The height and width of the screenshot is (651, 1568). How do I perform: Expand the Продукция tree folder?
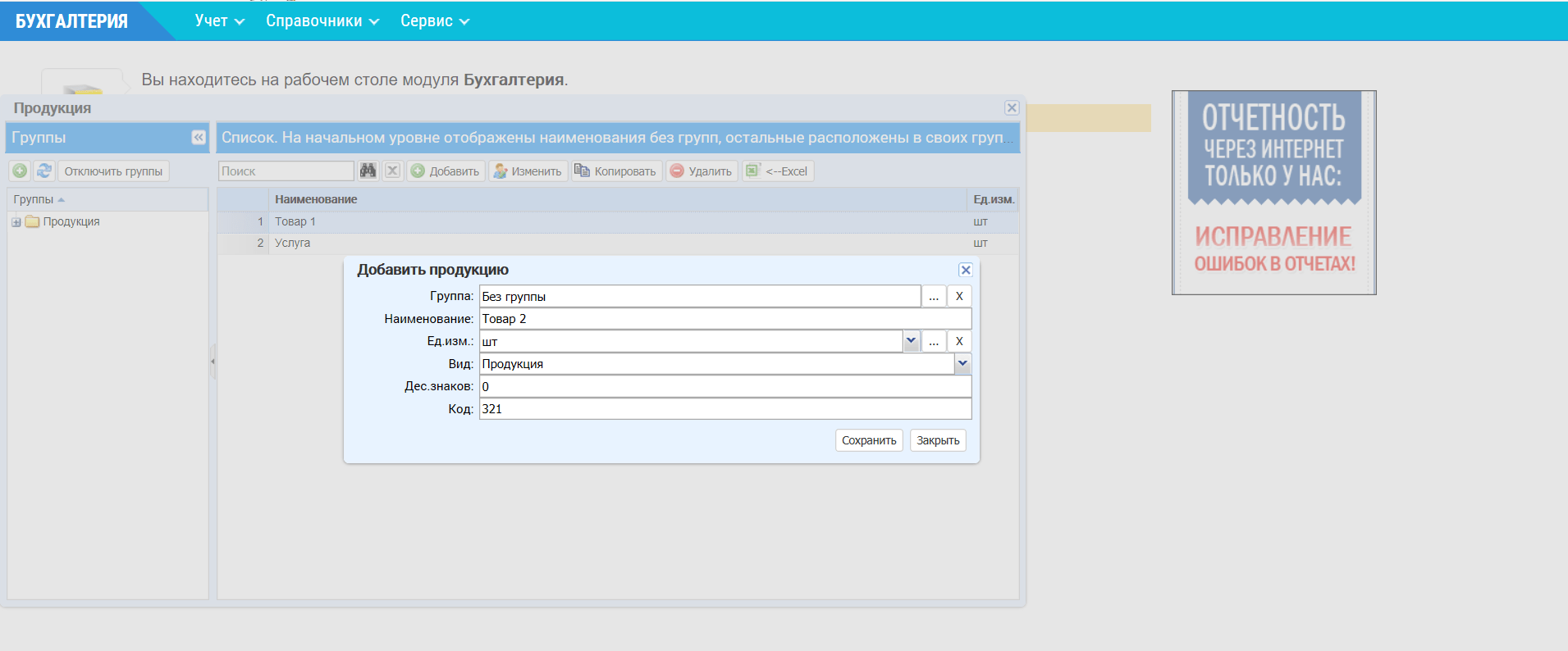click(16, 222)
